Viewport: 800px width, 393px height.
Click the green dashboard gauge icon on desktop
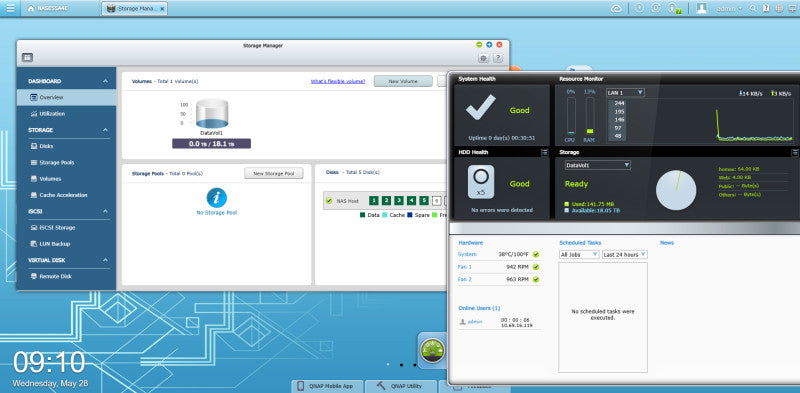tap(432, 350)
